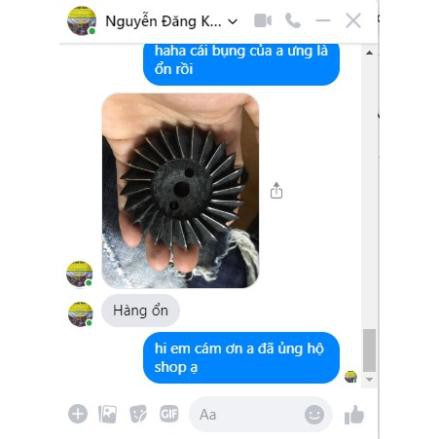Viewport: 439px width, 439px height.
Task: Share the turbine fan photo via forward icon
Action: (276, 191)
